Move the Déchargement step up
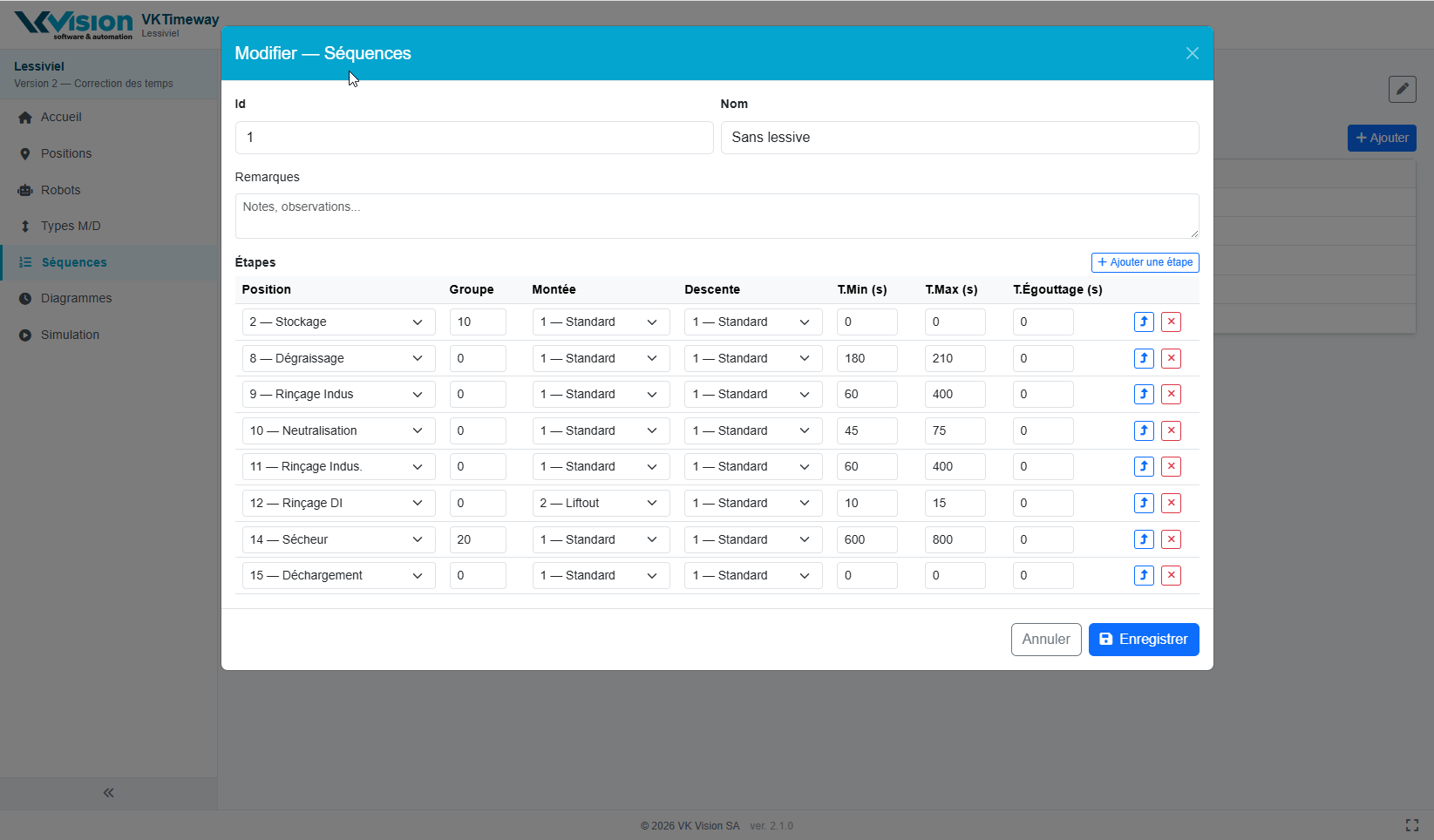 1144,575
